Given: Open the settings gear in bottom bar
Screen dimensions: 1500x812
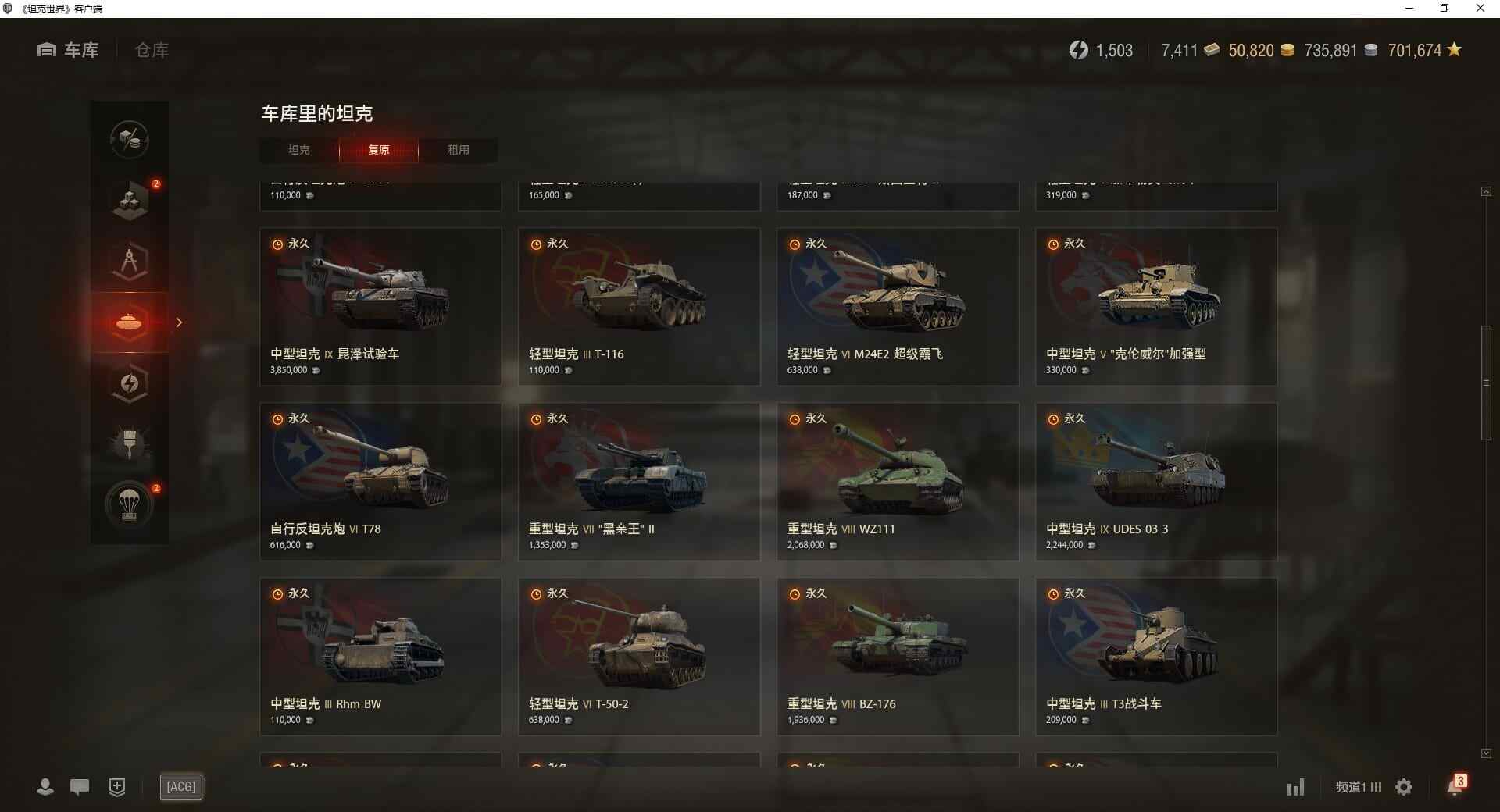Looking at the screenshot, I should point(1404,787).
